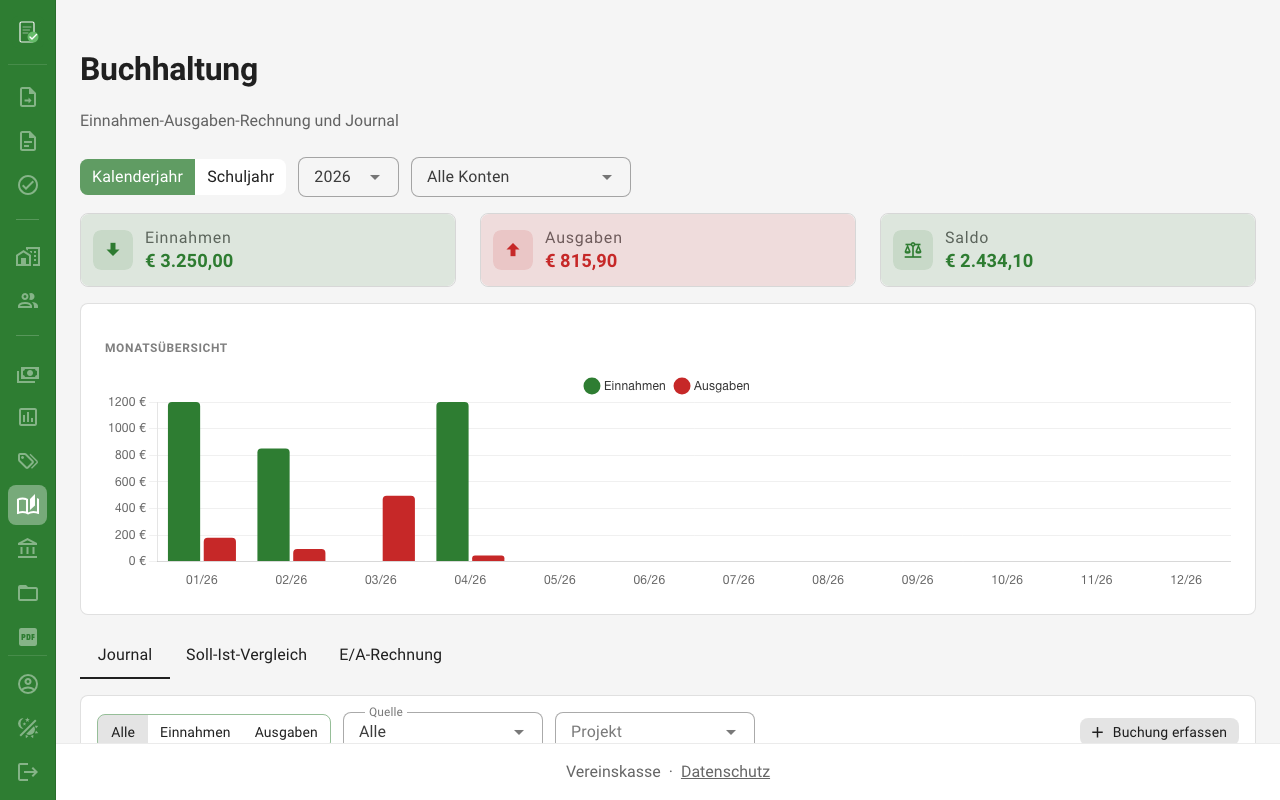
Task: Open the 2026 year dropdown
Action: 348,177
